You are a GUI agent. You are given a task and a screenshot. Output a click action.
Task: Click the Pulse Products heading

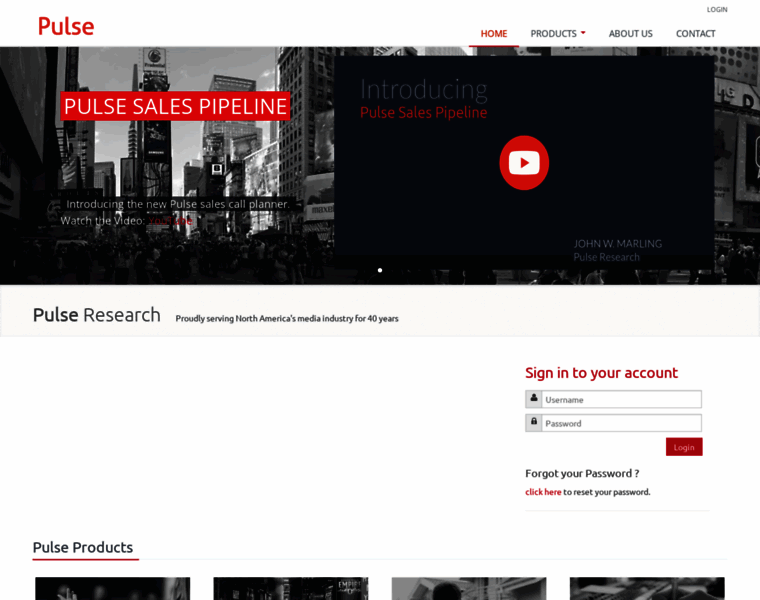tap(83, 547)
